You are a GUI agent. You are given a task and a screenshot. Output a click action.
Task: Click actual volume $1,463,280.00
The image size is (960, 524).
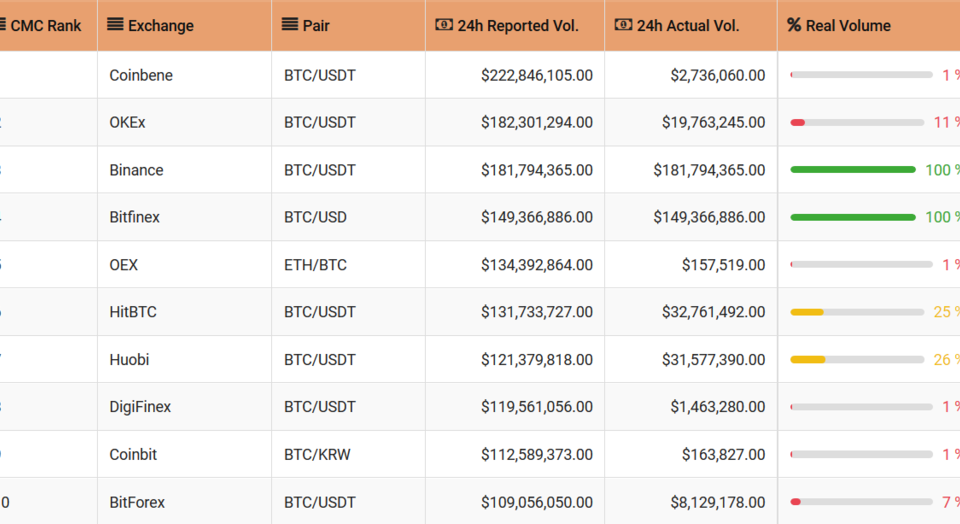718,407
